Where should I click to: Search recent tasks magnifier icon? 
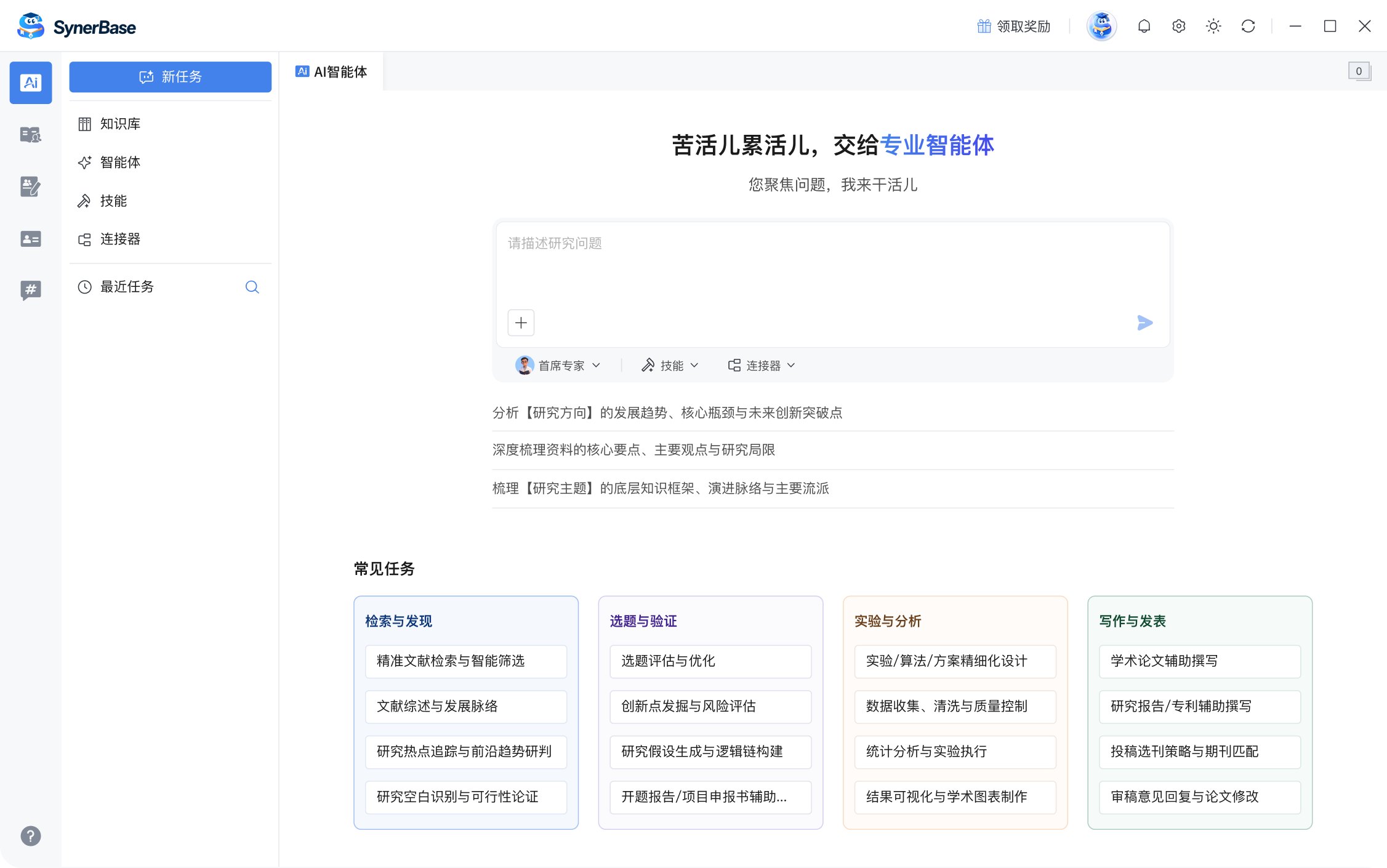pos(252,287)
